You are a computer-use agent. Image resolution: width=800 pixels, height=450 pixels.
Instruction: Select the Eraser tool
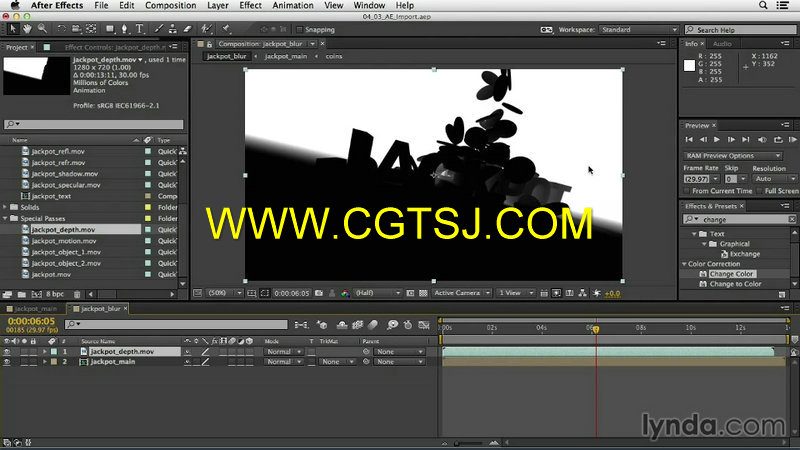tap(187, 29)
